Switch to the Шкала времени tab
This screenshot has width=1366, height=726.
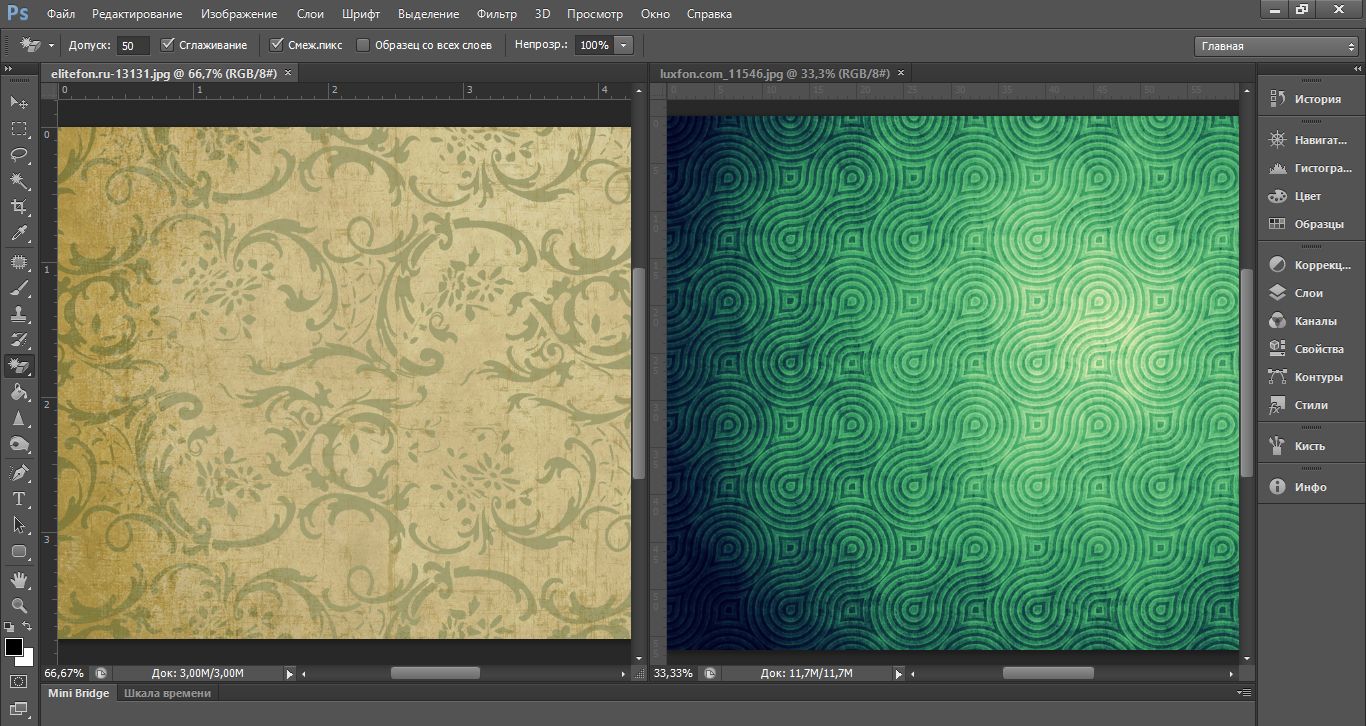coord(166,693)
